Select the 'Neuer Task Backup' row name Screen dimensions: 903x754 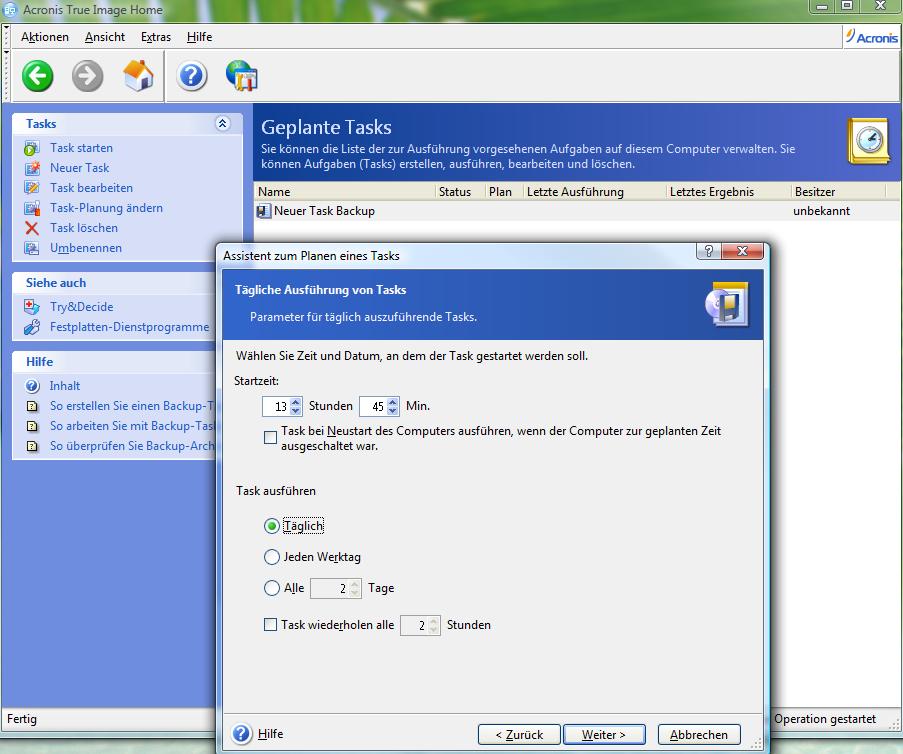(324, 211)
